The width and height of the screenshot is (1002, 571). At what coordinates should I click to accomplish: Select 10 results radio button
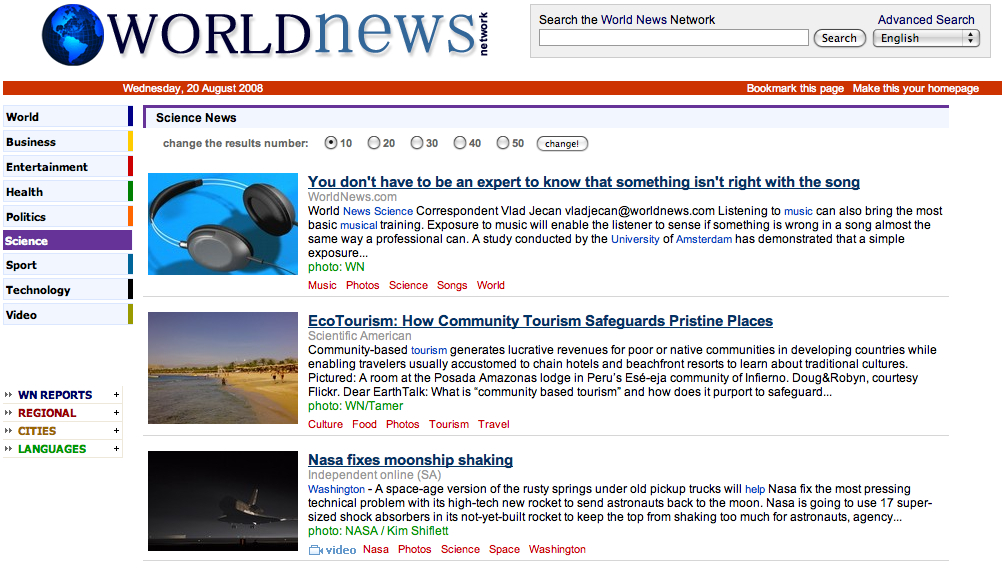[x=330, y=143]
